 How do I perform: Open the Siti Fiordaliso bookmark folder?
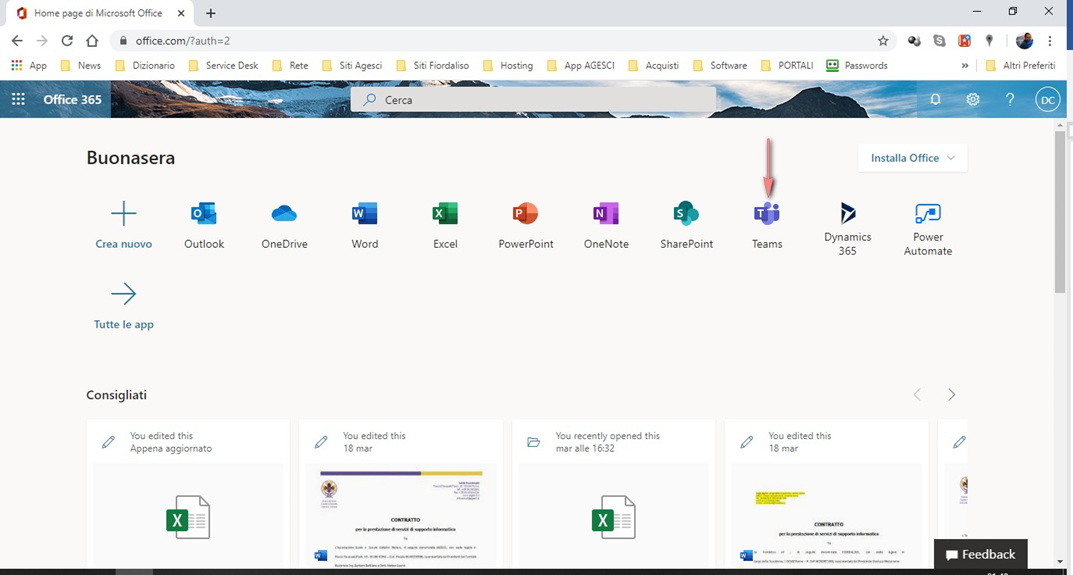432,66
